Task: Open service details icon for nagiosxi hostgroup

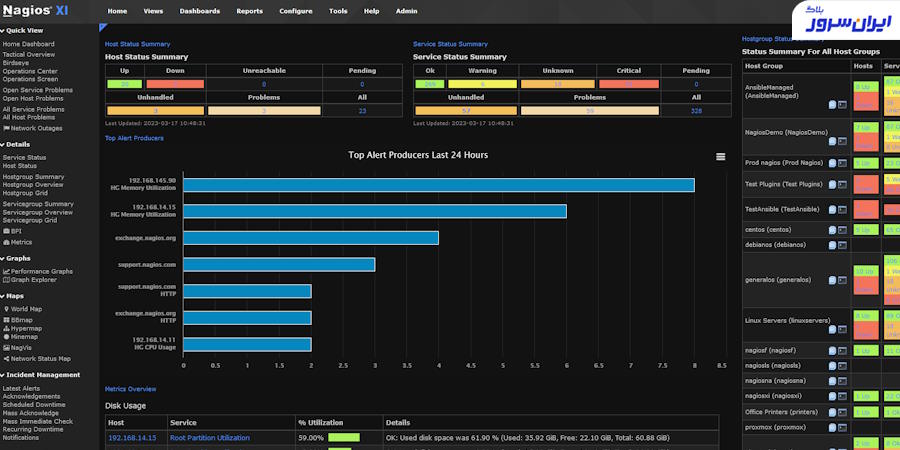Action: tap(832, 396)
